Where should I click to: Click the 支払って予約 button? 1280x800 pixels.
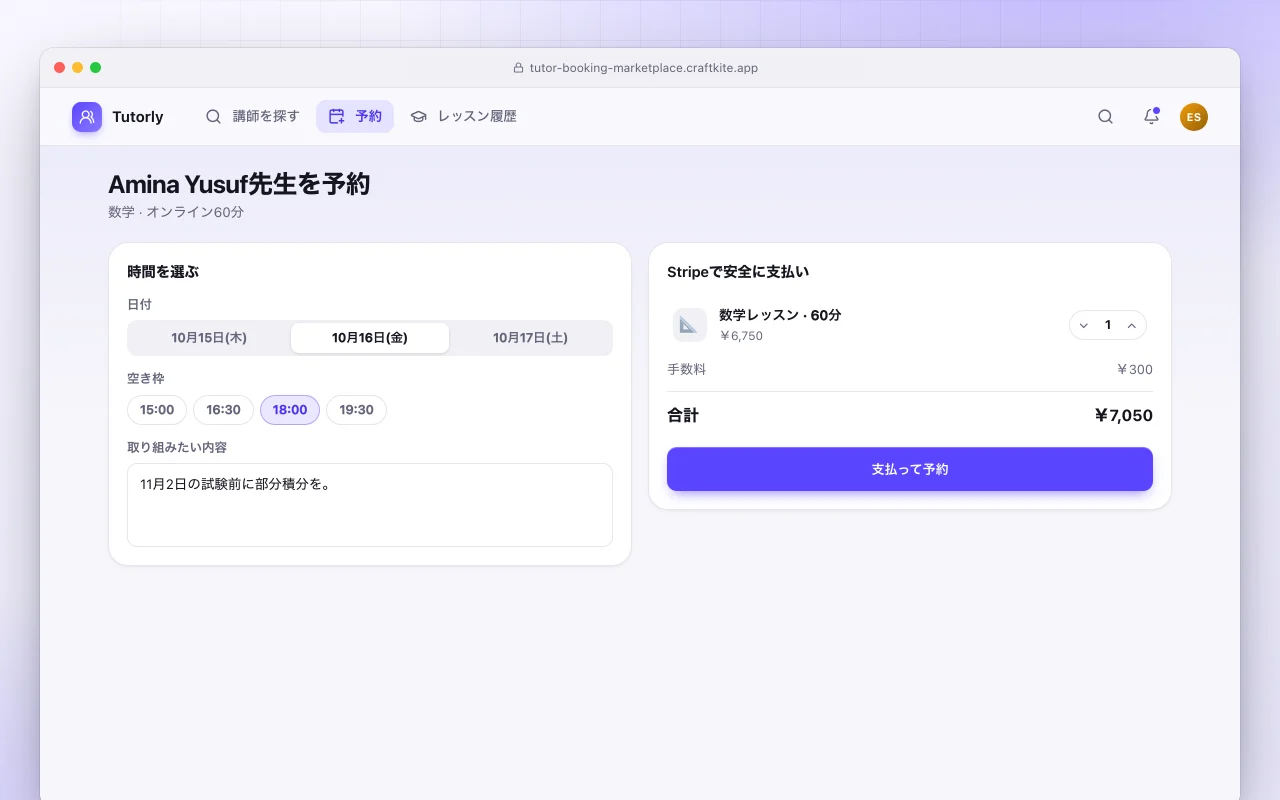point(910,469)
